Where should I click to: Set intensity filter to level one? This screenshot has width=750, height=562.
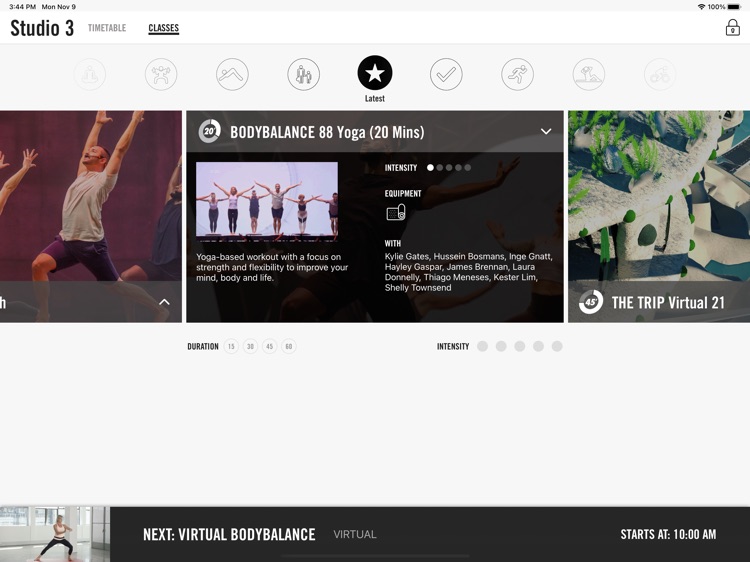click(x=482, y=346)
